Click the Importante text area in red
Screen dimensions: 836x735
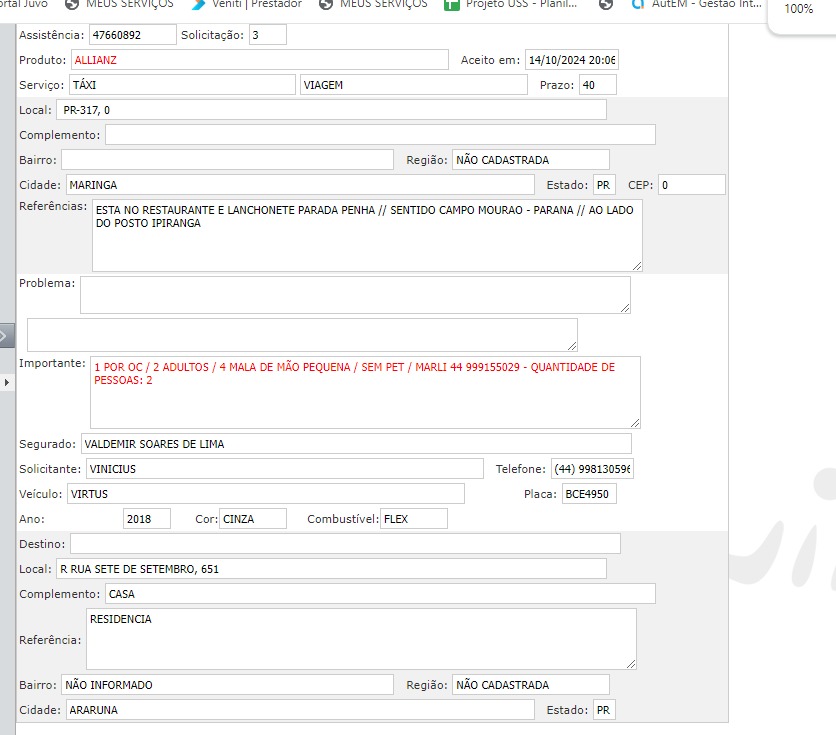pyautogui.click(x=365, y=392)
